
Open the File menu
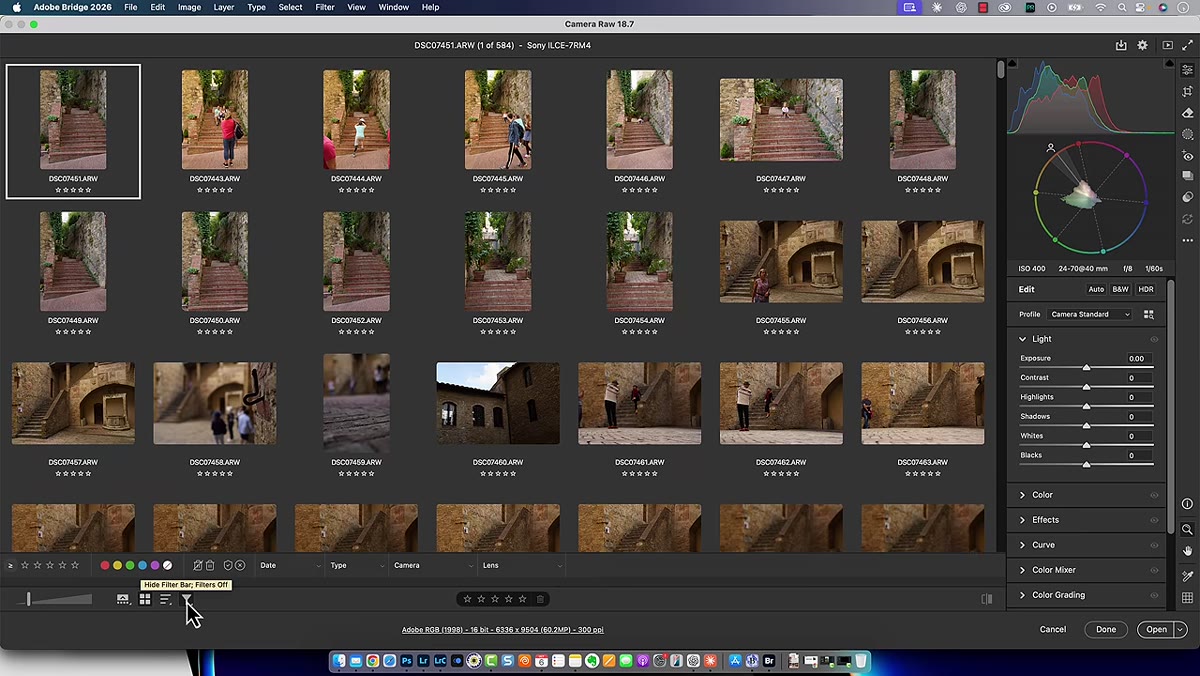point(131,7)
